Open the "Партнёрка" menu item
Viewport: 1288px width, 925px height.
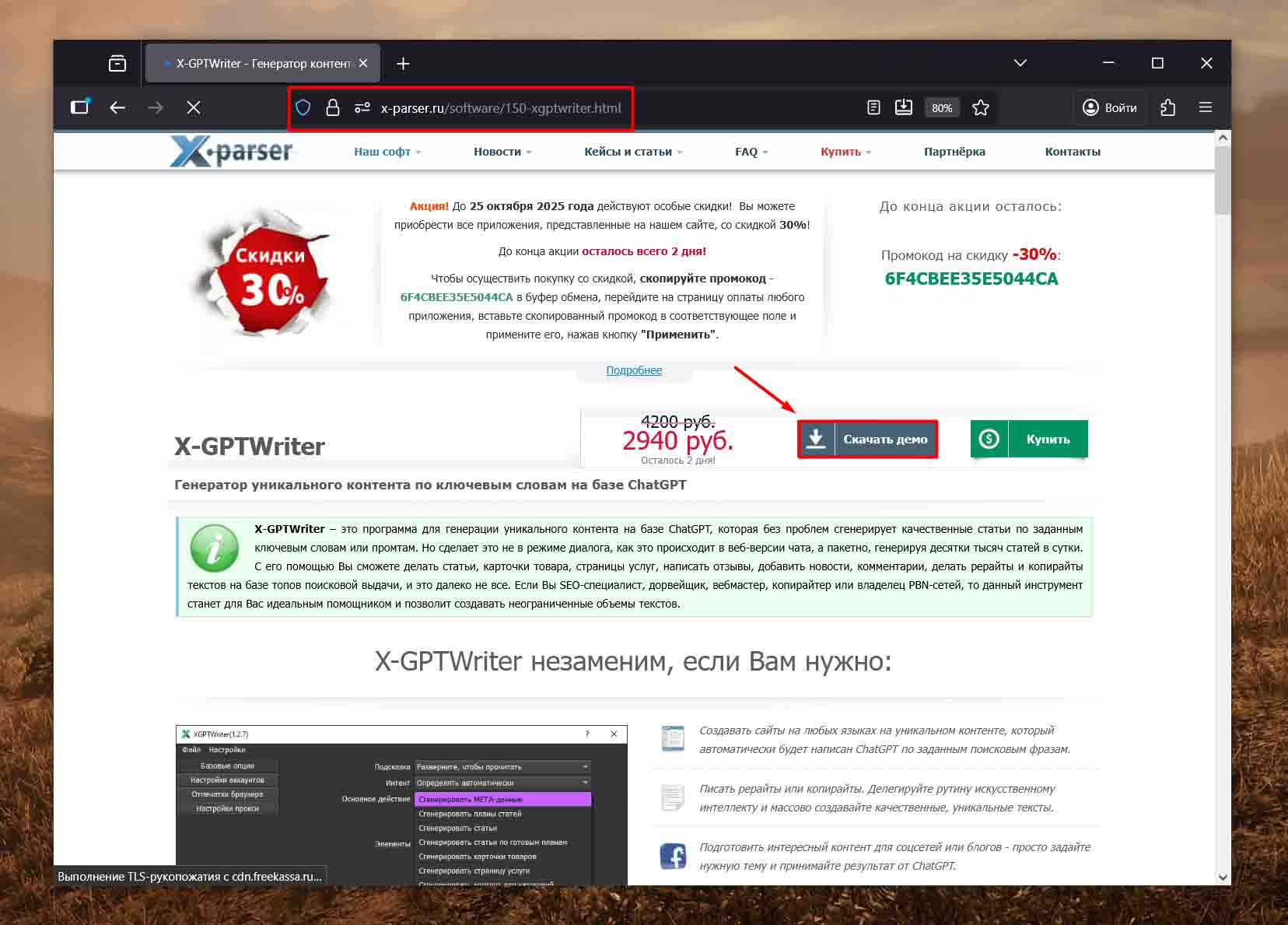pos(954,152)
